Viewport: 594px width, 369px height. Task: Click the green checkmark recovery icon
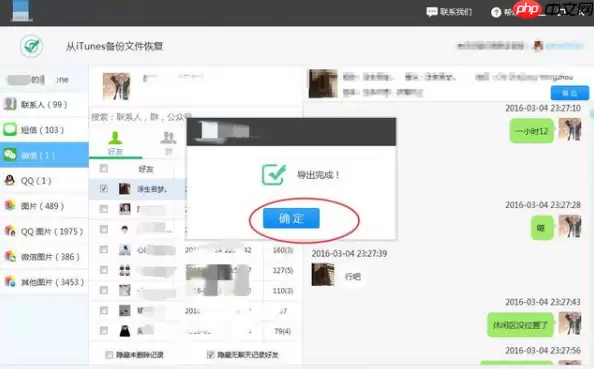(x=31, y=47)
